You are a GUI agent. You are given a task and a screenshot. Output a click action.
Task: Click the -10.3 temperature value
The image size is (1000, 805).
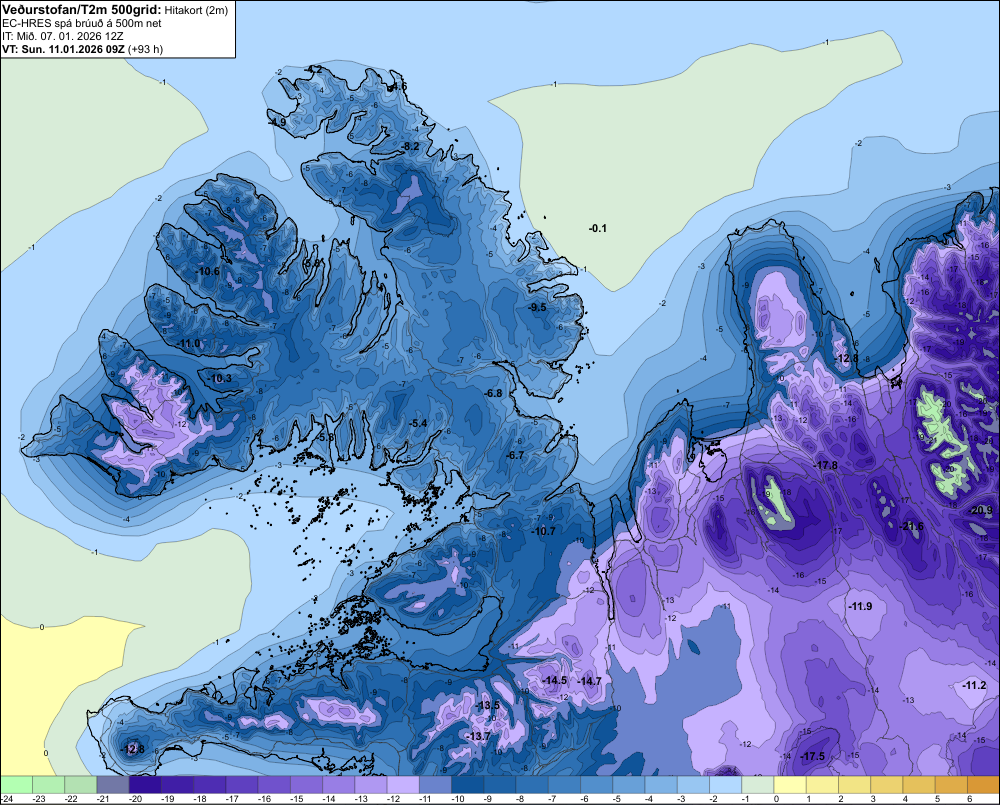[x=220, y=378]
